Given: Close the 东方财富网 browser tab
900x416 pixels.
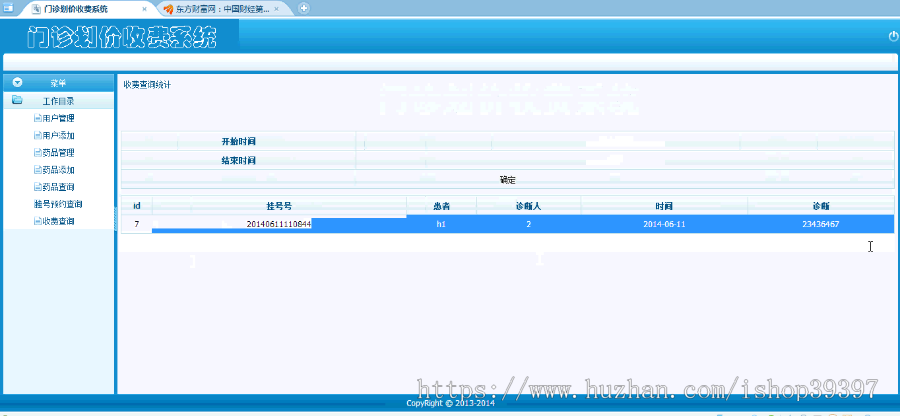Looking at the screenshot, I should pos(276,9).
